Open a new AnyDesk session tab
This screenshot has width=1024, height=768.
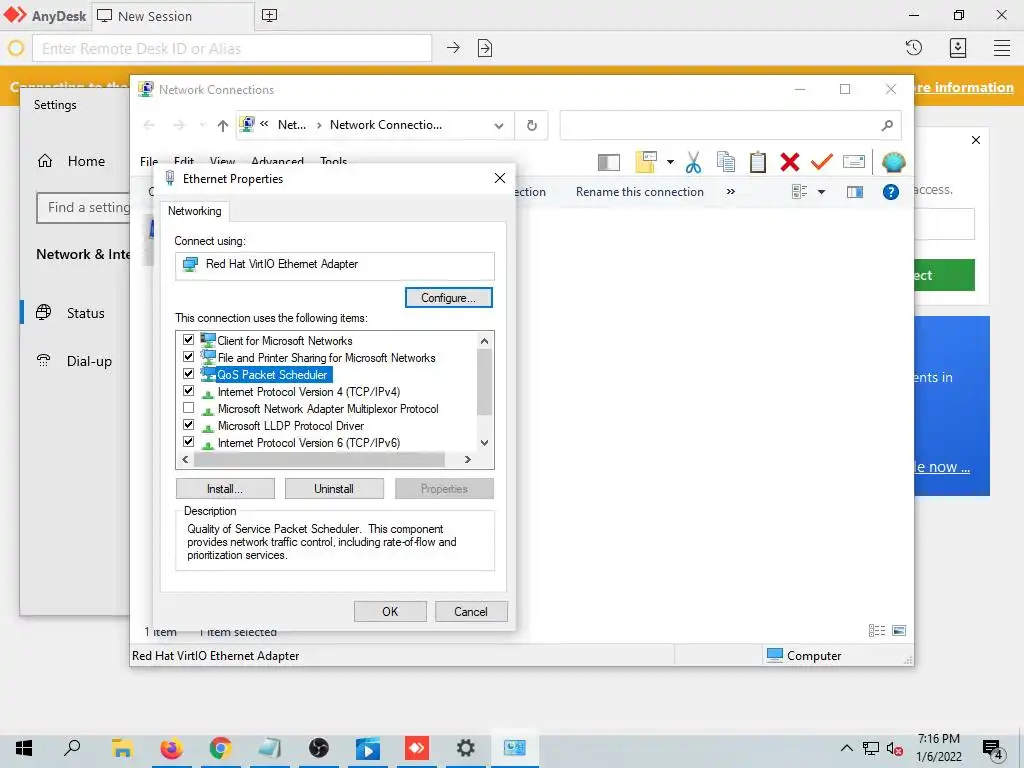tap(269, 16)
